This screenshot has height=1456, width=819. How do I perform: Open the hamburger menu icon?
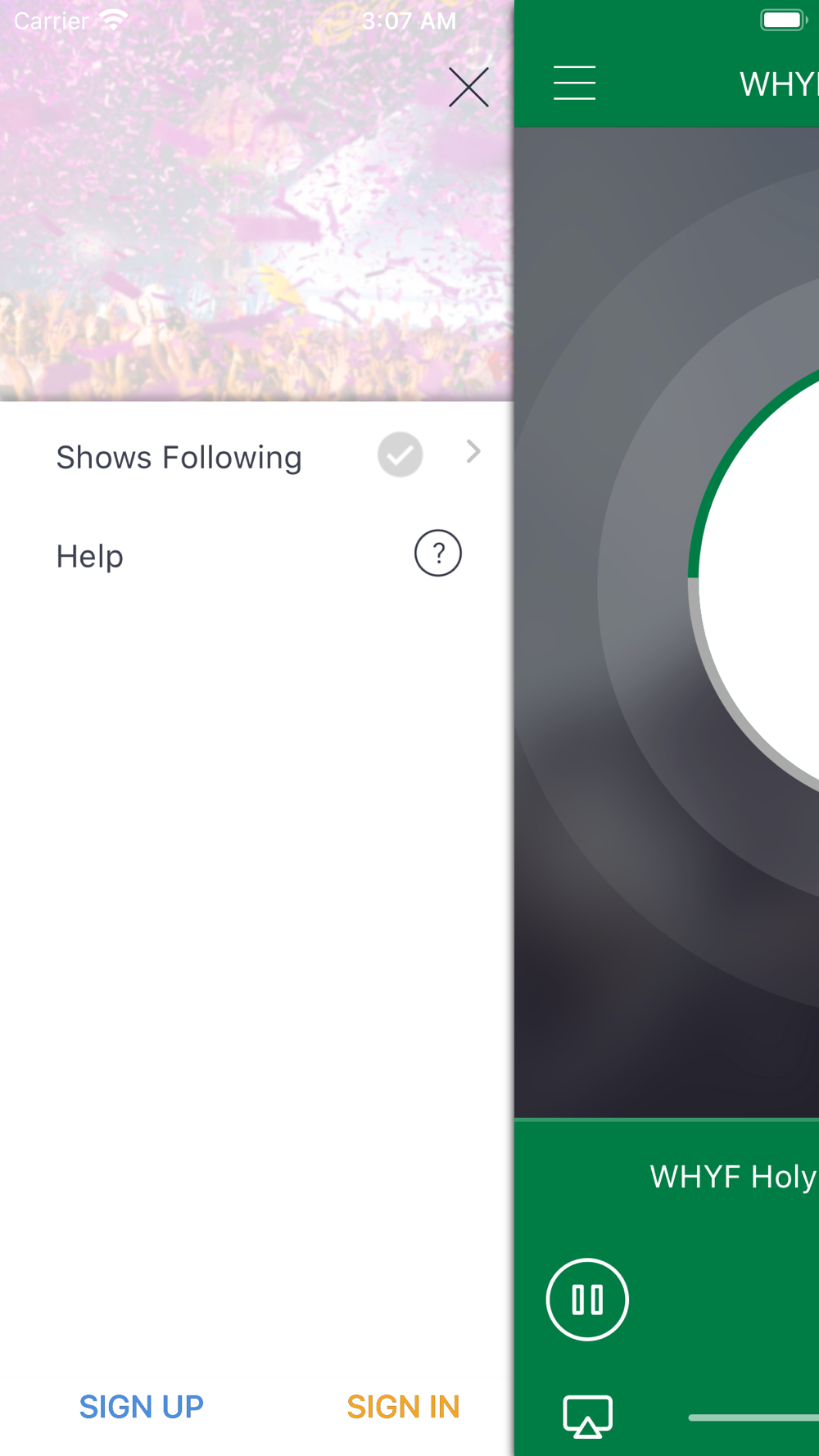point(574,83)
